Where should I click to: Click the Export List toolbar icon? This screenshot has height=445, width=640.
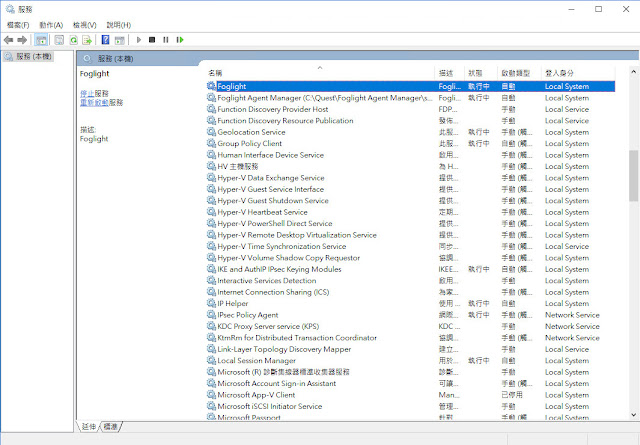pos(87,40)
